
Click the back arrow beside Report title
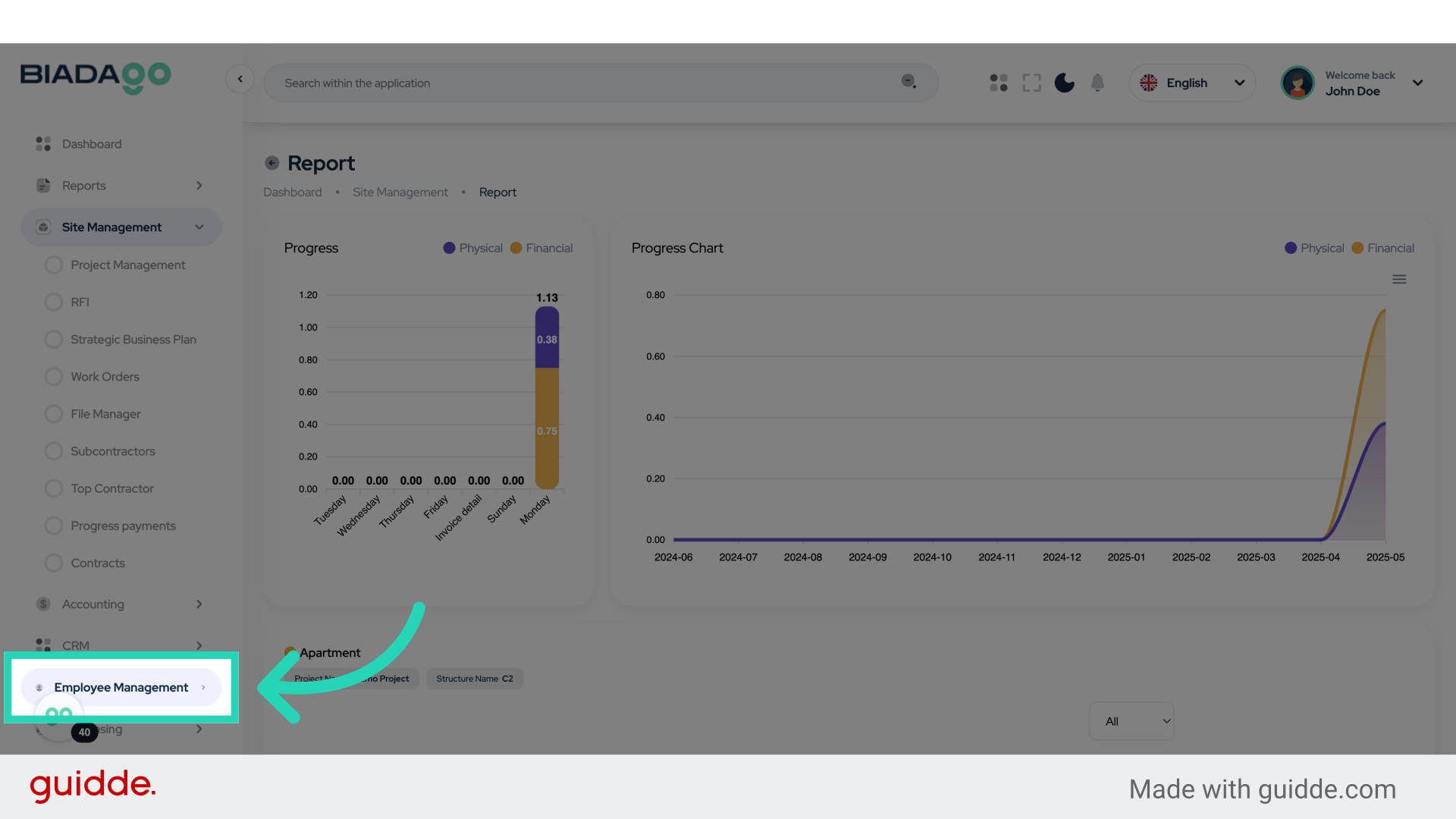[x=271, y=163]
